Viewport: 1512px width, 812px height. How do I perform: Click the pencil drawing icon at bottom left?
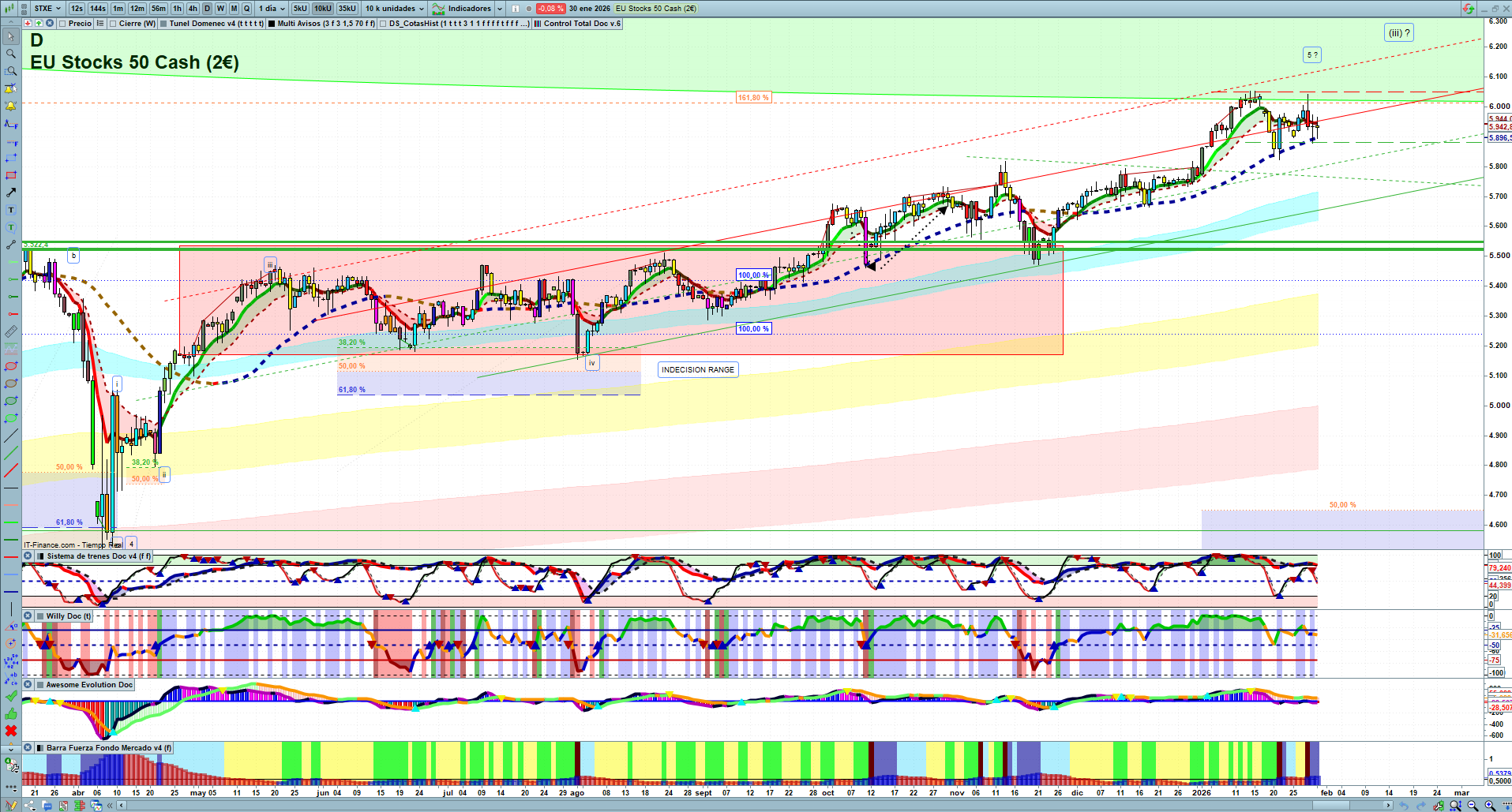click(x=11, y=806)
